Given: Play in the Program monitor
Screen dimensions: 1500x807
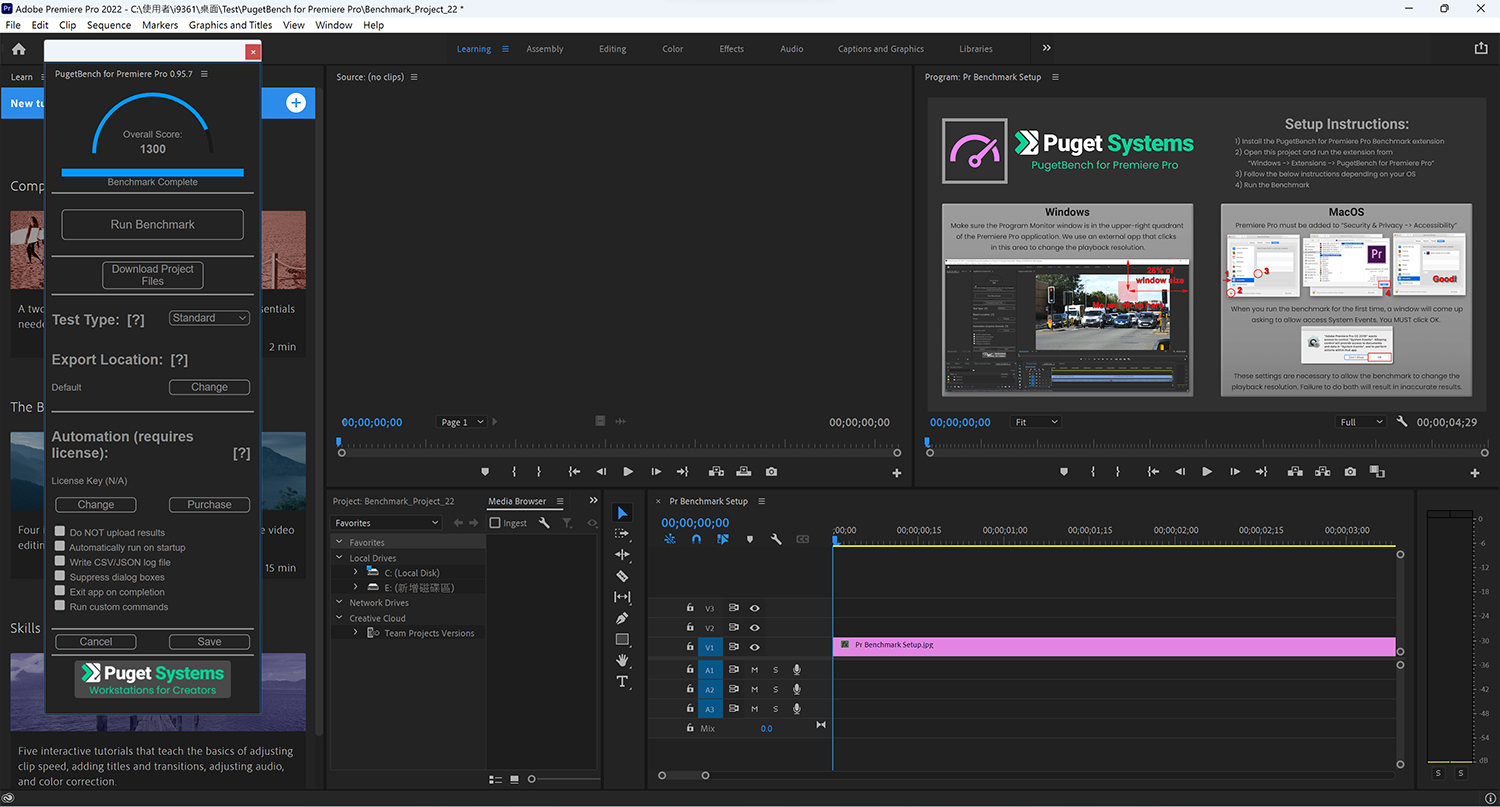Looking at the screenshot, I should (x=1207, y=471).
